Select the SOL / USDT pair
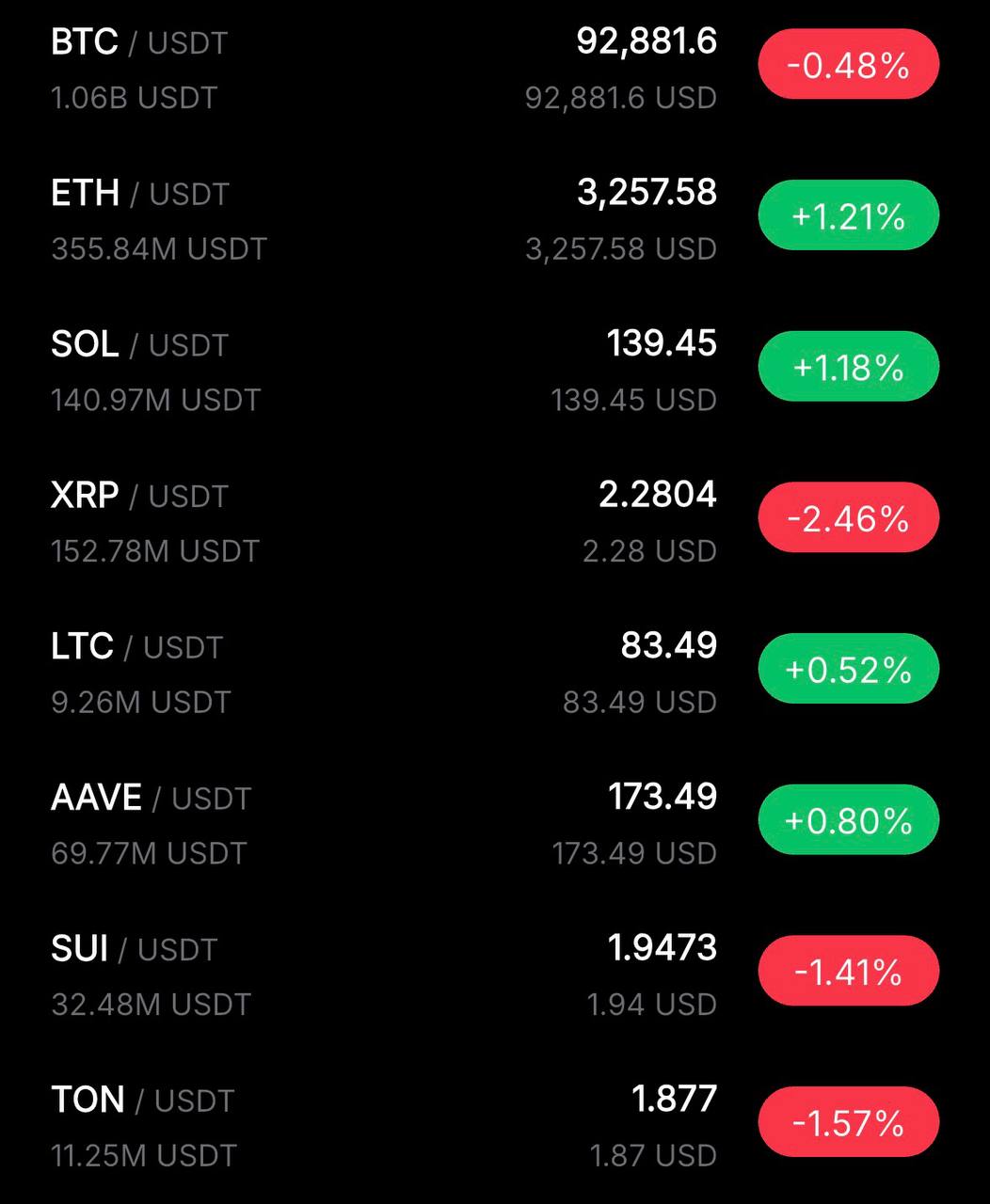This screenshot has height=1204, width=990. [x=139, y=345]
